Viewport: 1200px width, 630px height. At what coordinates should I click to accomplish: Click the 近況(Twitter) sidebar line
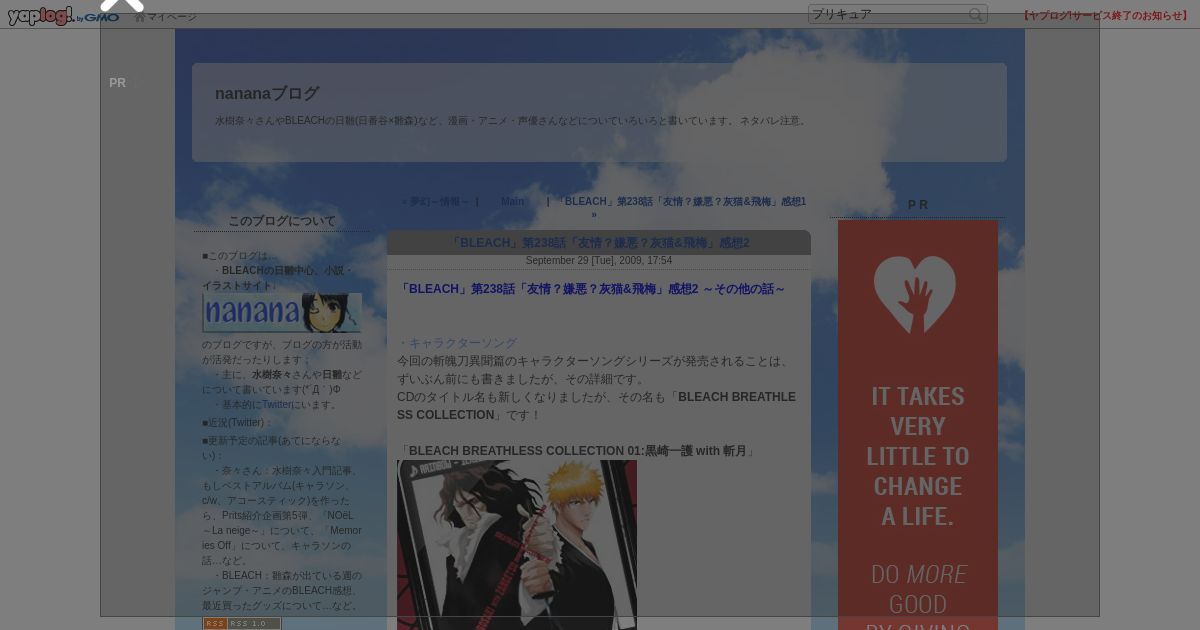point(237,423)
